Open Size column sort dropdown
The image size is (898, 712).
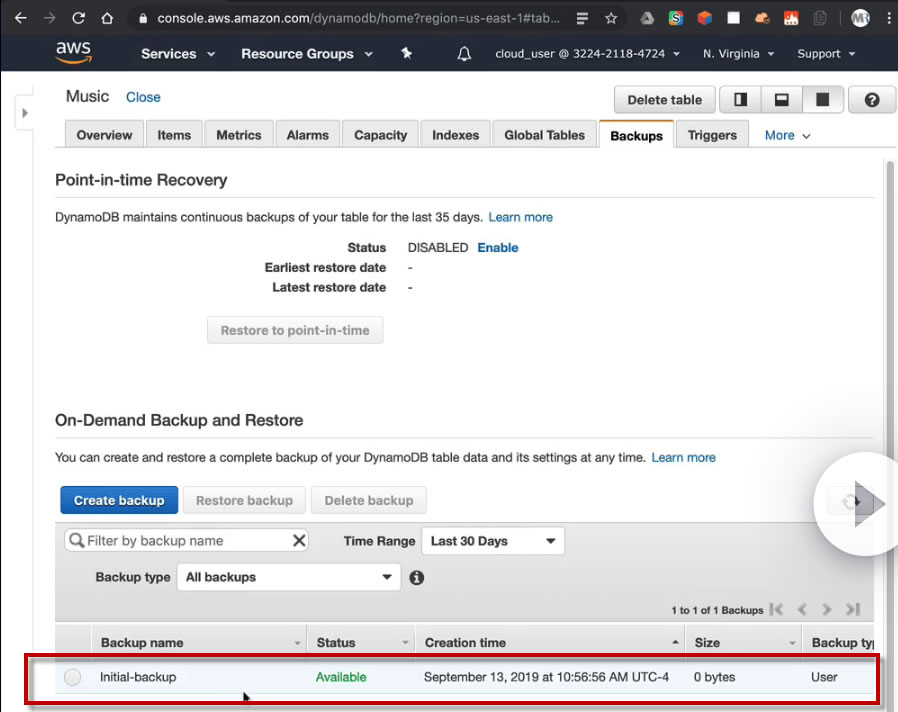click(792, 643)
